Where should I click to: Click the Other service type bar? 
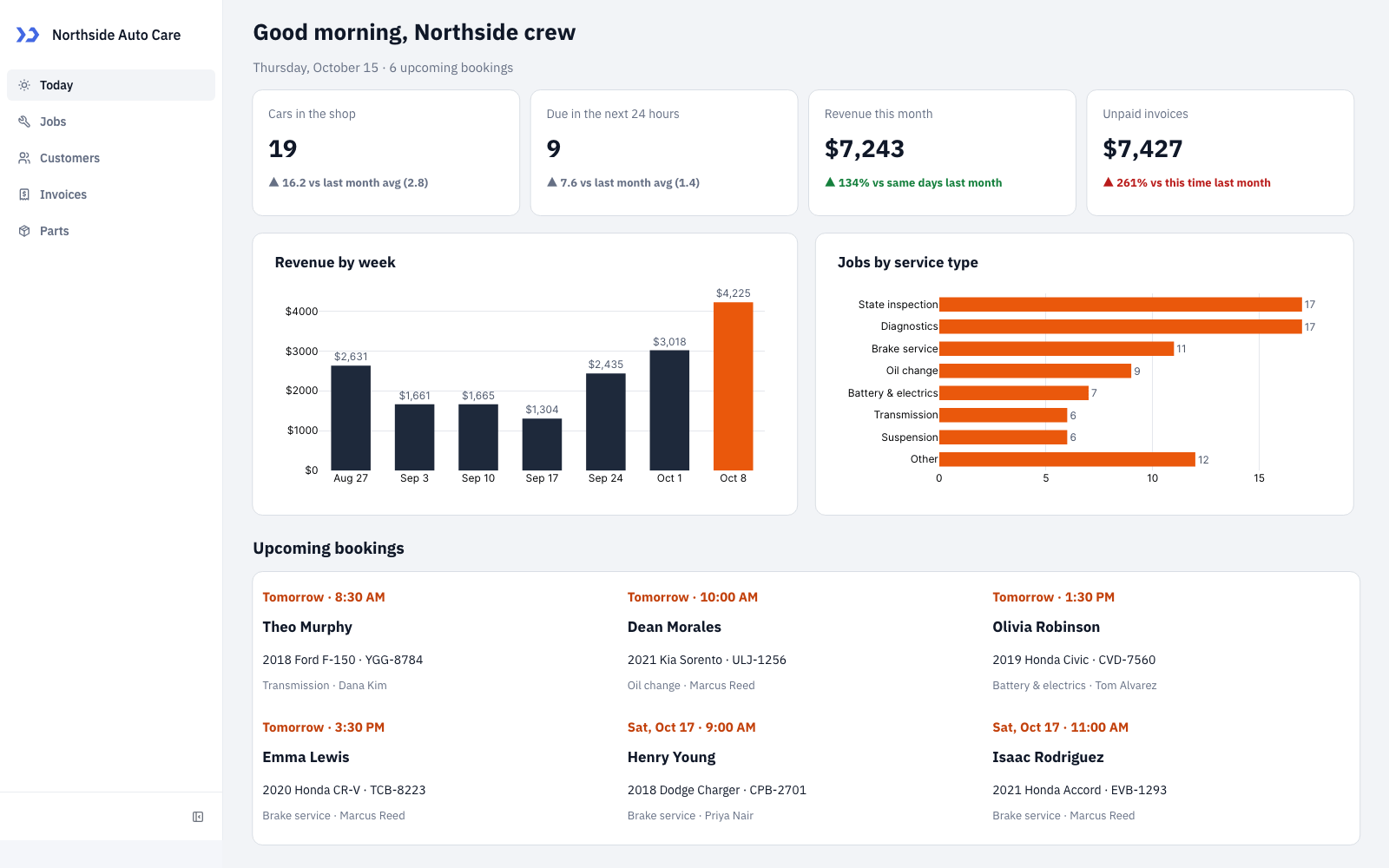1068,459
